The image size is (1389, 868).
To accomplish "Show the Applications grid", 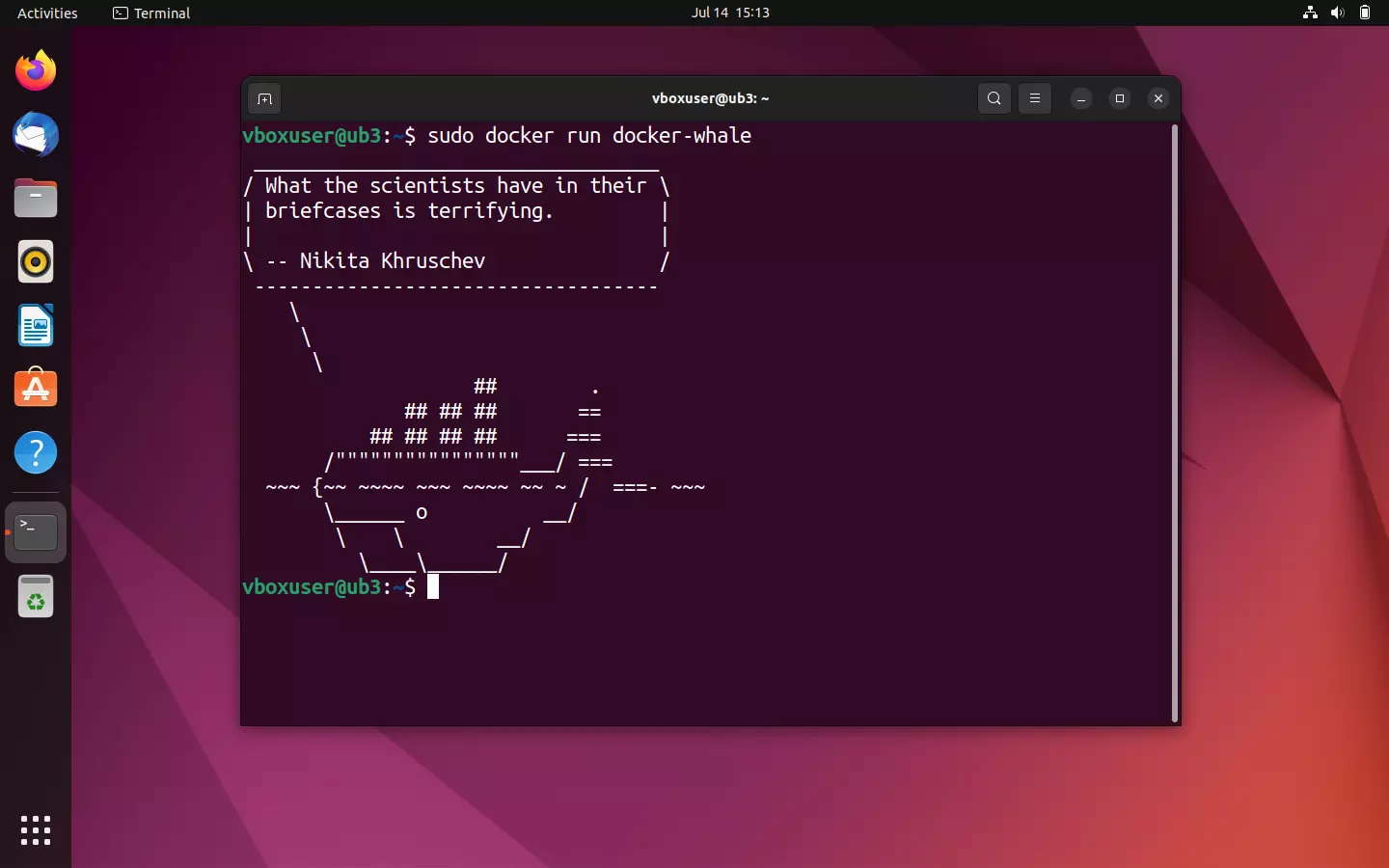I will point(35,830).
